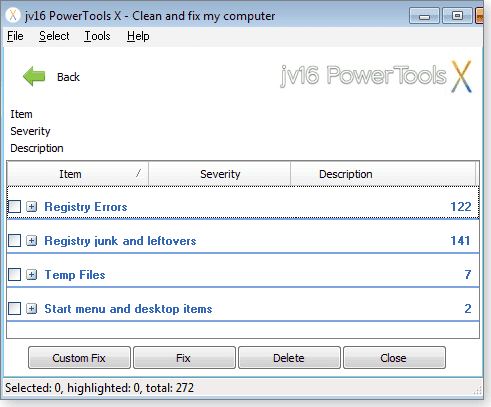Select the Start menu and desktop items checkbox
This screenshot has height=407, width=491.
(x=14, y=309)
